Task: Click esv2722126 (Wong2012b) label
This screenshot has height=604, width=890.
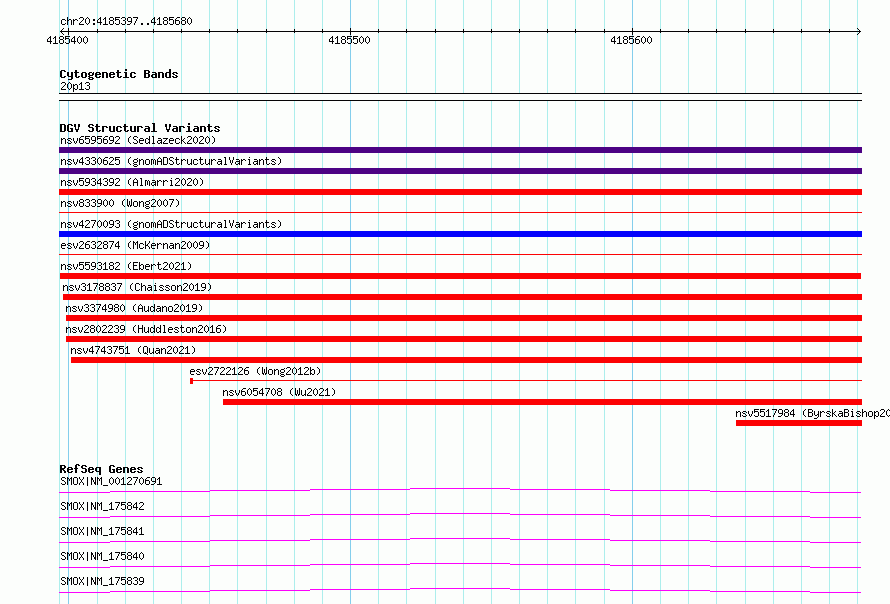Action: [x=255, y=371]
